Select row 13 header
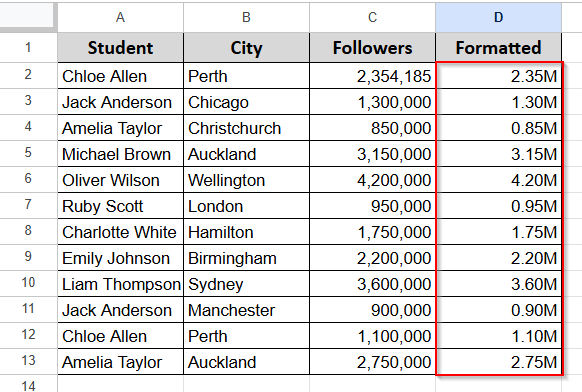Viewport: 582px width, 392px height. pos(28,361)
